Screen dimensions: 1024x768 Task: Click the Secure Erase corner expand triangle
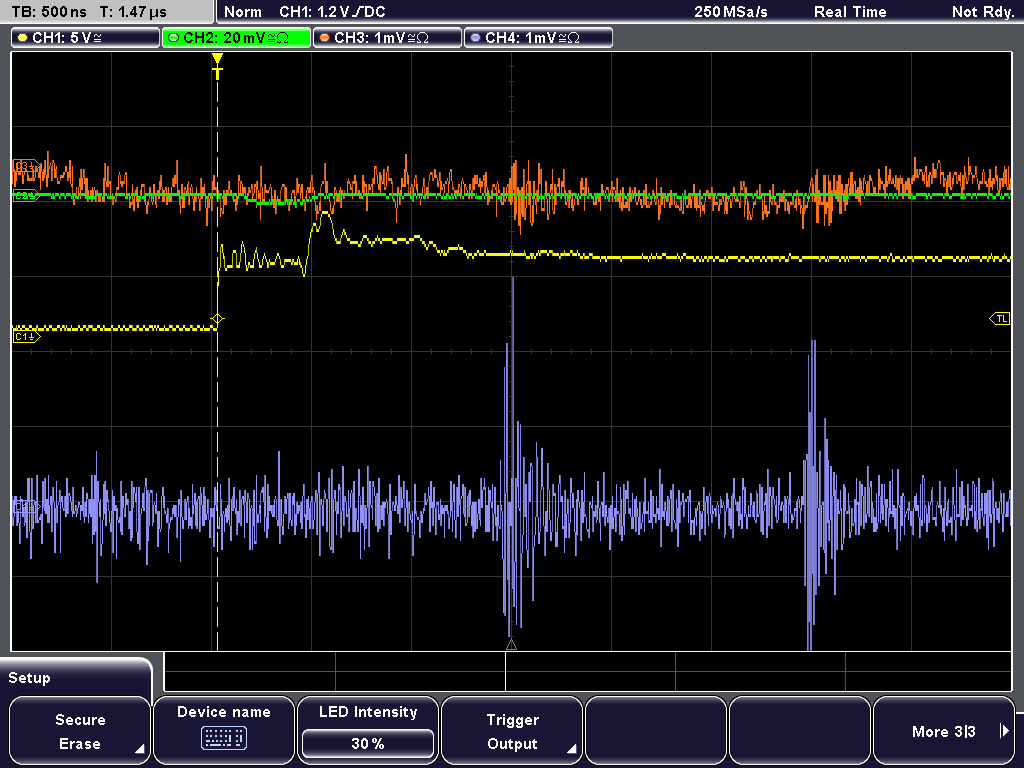tap(139, 749)
